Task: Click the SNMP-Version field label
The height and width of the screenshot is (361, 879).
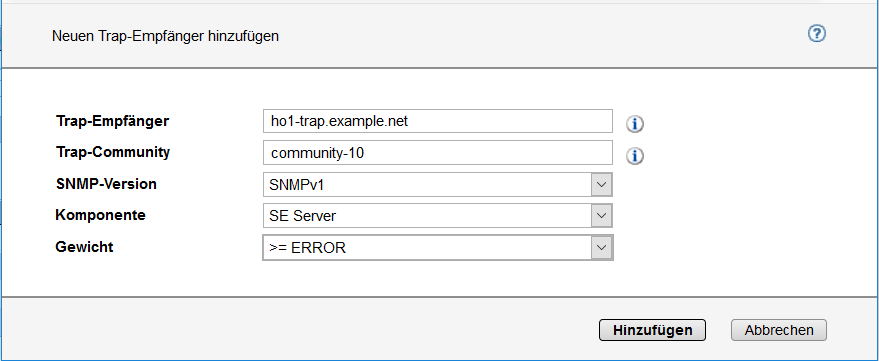Action: click(106, 184)
